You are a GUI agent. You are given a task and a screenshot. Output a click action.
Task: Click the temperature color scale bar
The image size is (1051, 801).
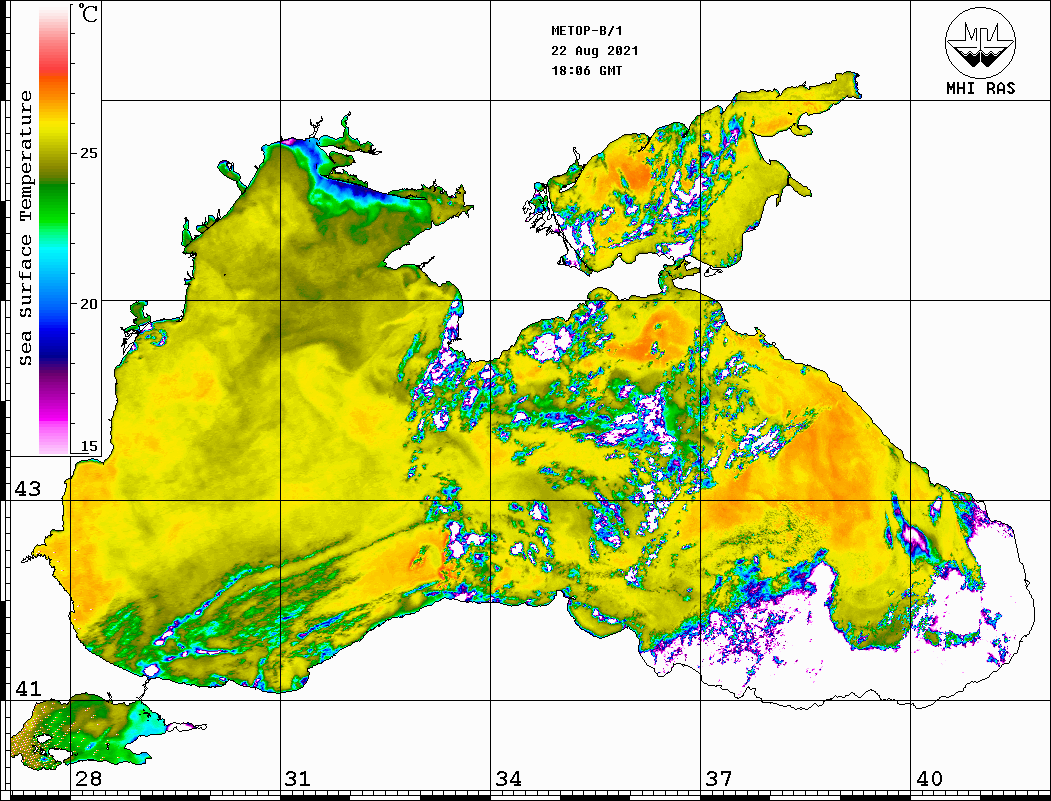point(54,230)
